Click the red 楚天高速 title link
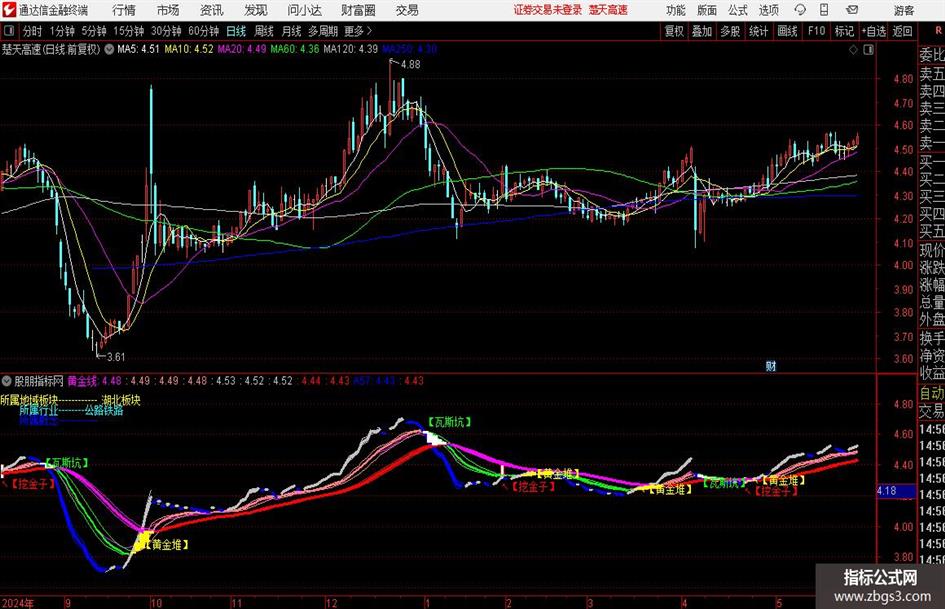Image resolution: width=945 pixels, height=609 pixels. pos(608,10)
